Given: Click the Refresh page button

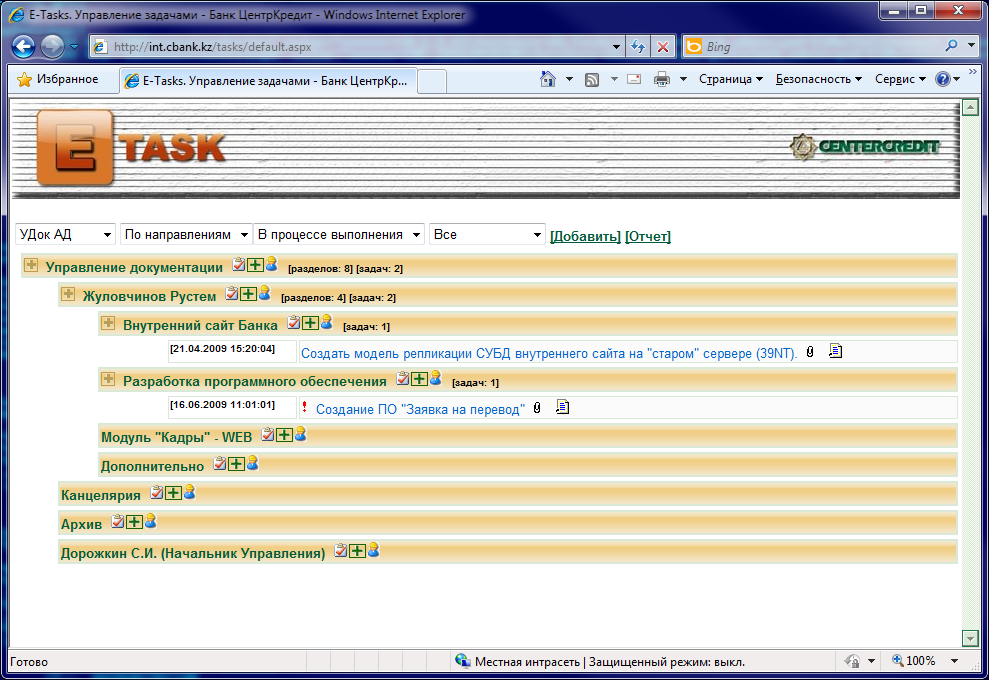Looking at the screenshot, I should 638,47.
